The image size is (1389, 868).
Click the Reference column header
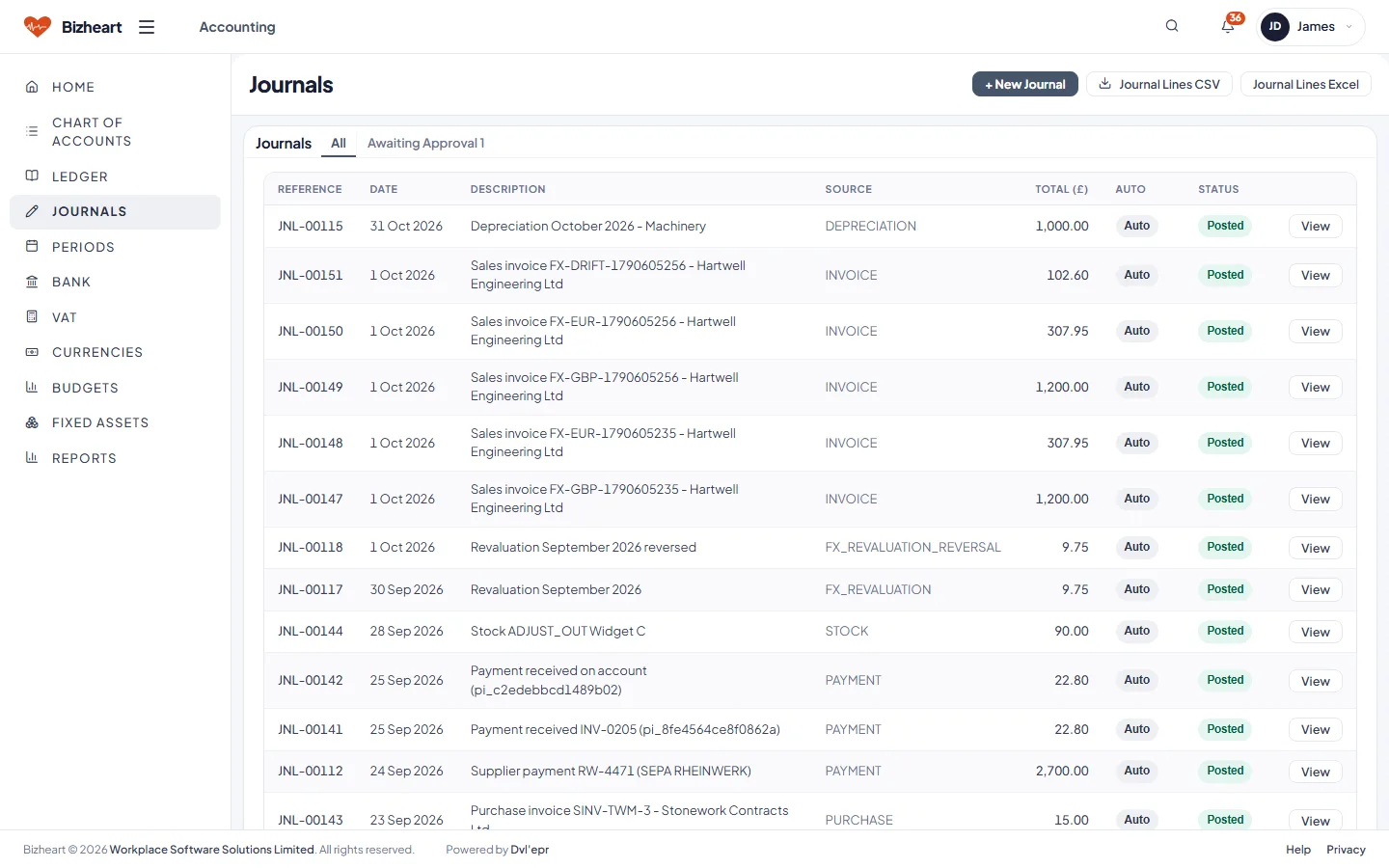(x=310, y=189)
